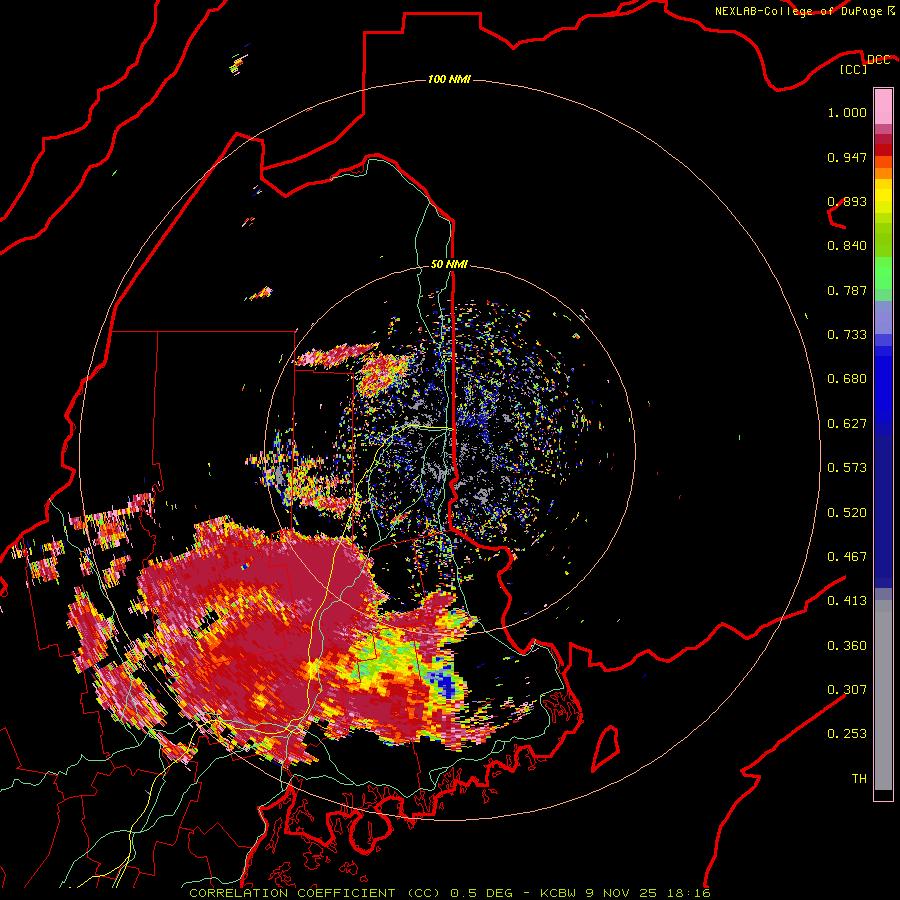Click the 1.000 legend value
This screenshot has height=900, width=900.
click(847, 112)
